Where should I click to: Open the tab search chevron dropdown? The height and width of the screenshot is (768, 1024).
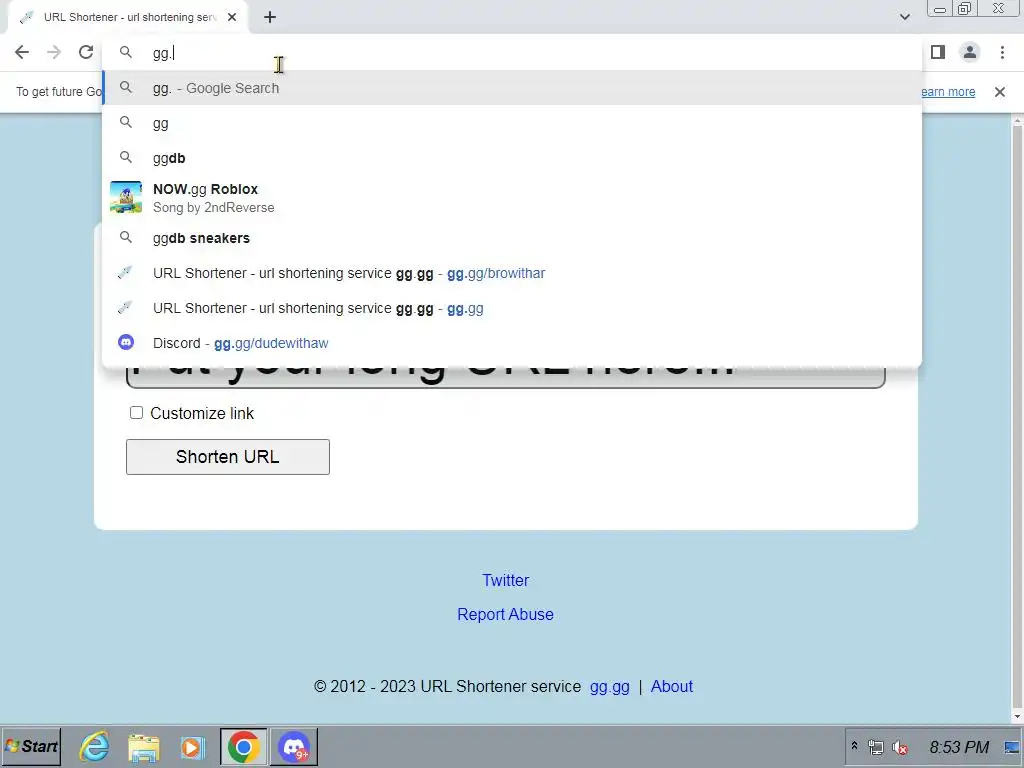904,17
